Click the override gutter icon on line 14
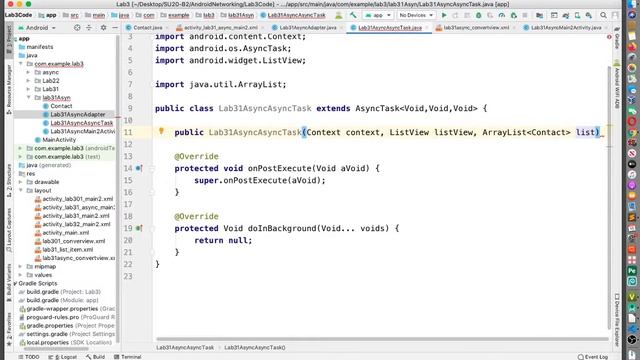640x360 pixels. (x=139, y=168)
